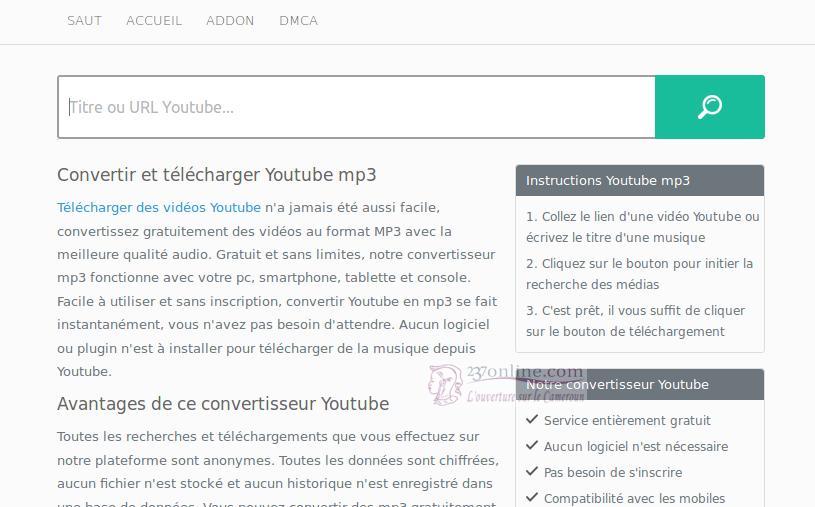Open the SAUT menu item
The width and height of the screenshot is (815, 507).
click(84, 21)
